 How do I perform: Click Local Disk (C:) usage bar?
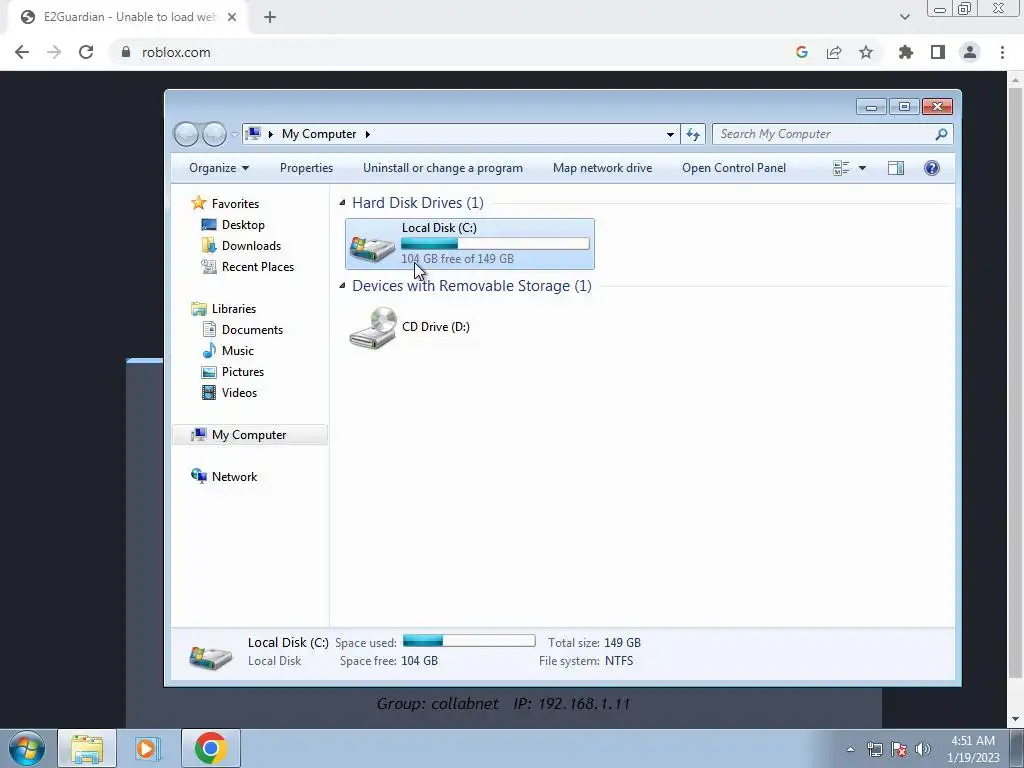point(495,244)
